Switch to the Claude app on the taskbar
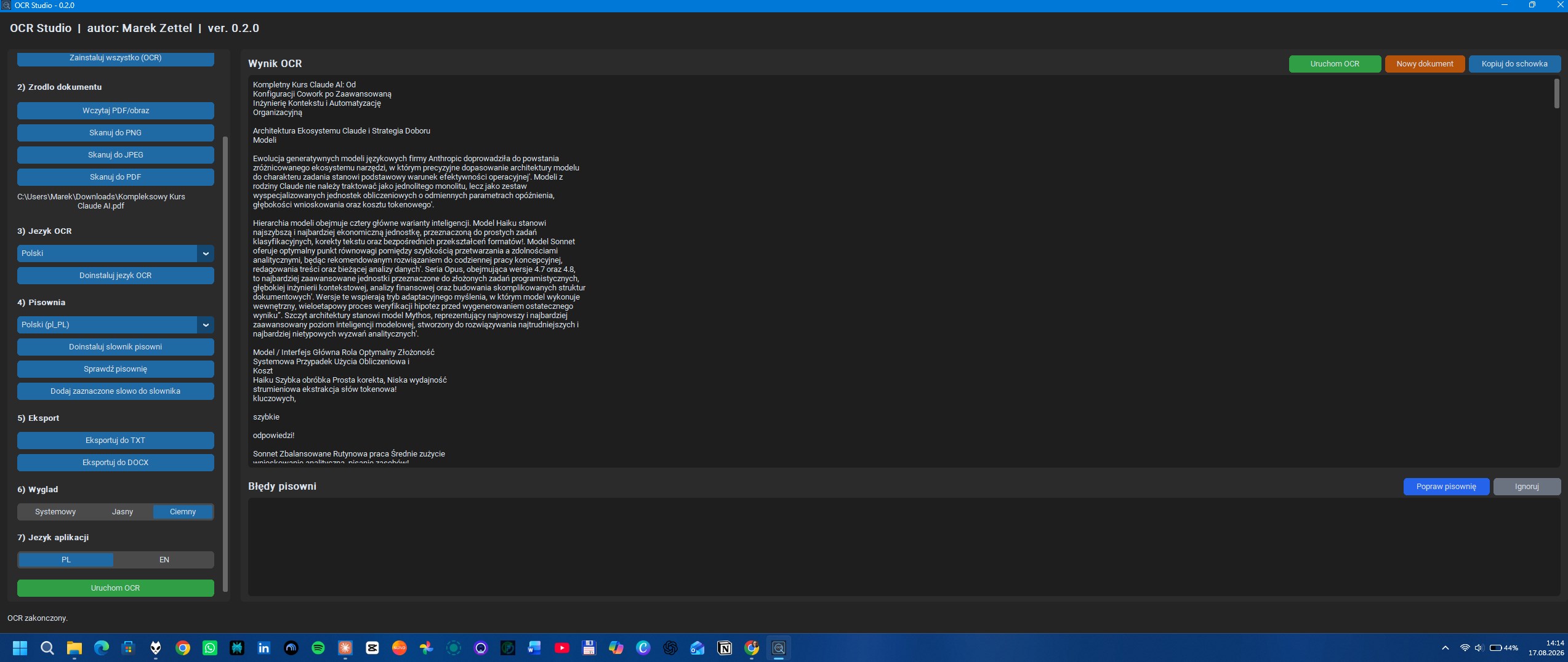This screenshot has height=662, width=1568. [345, 648]
